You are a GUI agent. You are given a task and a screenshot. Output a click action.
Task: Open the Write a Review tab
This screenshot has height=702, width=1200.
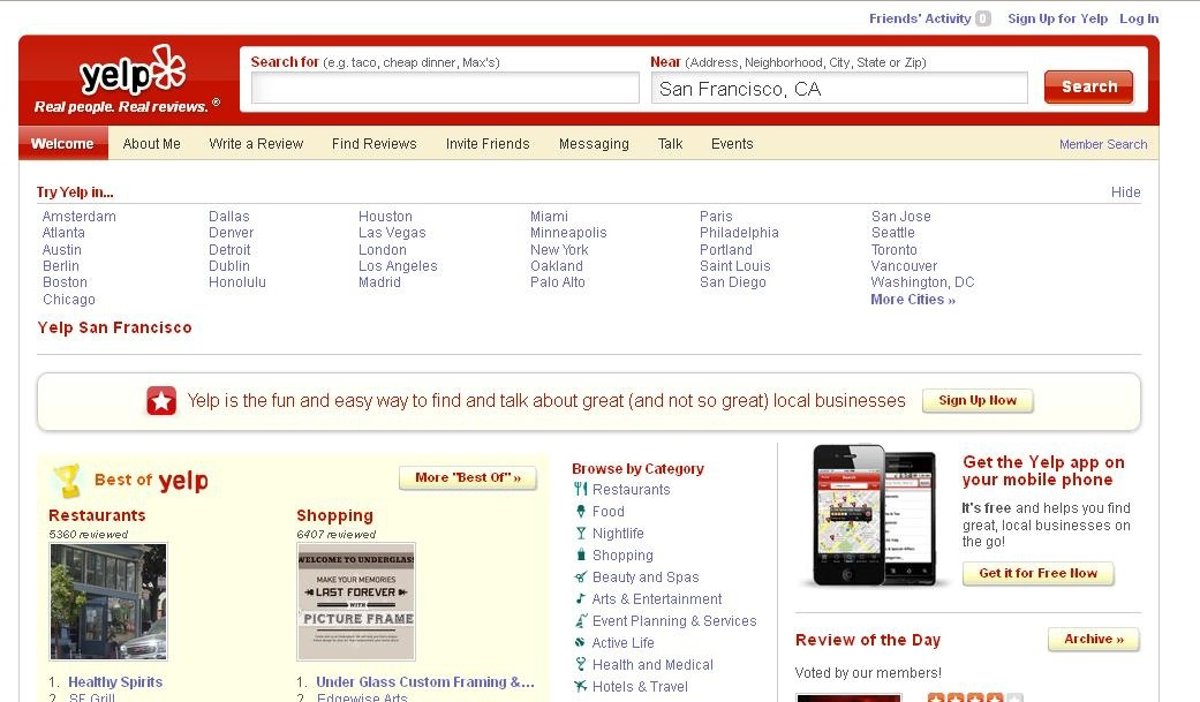256,144
